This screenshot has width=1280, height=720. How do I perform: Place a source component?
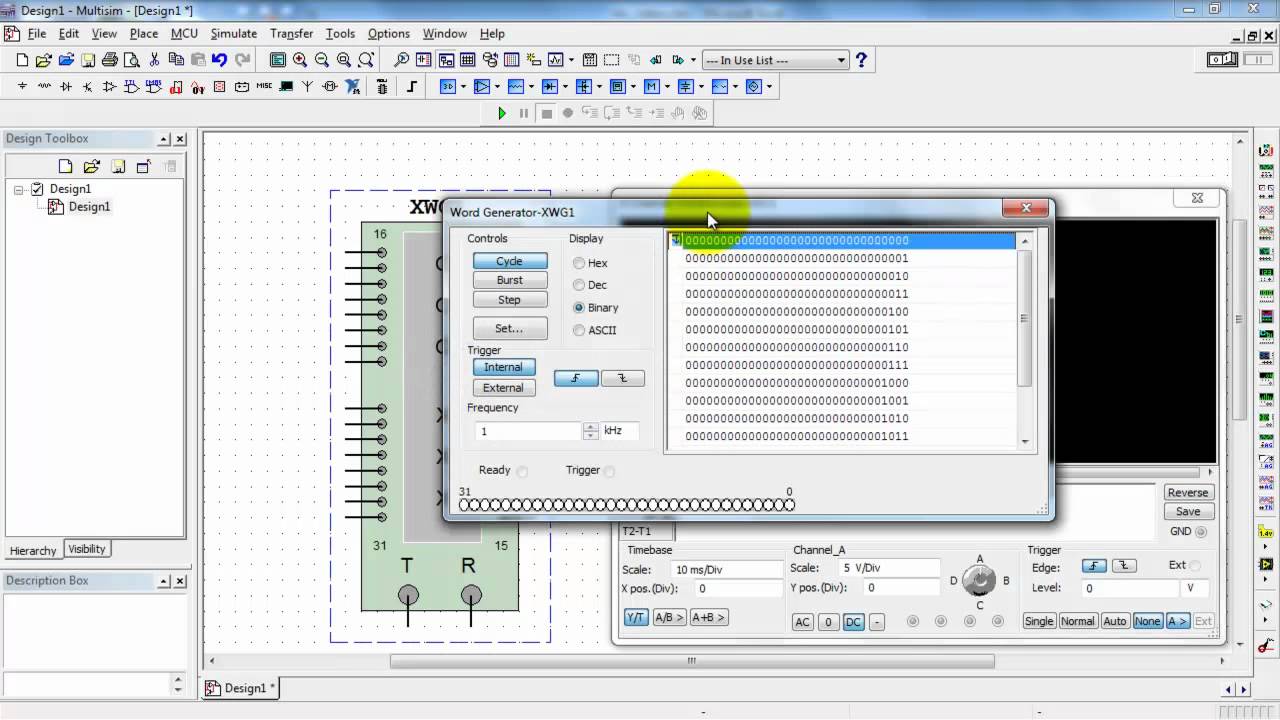(22, 87)
